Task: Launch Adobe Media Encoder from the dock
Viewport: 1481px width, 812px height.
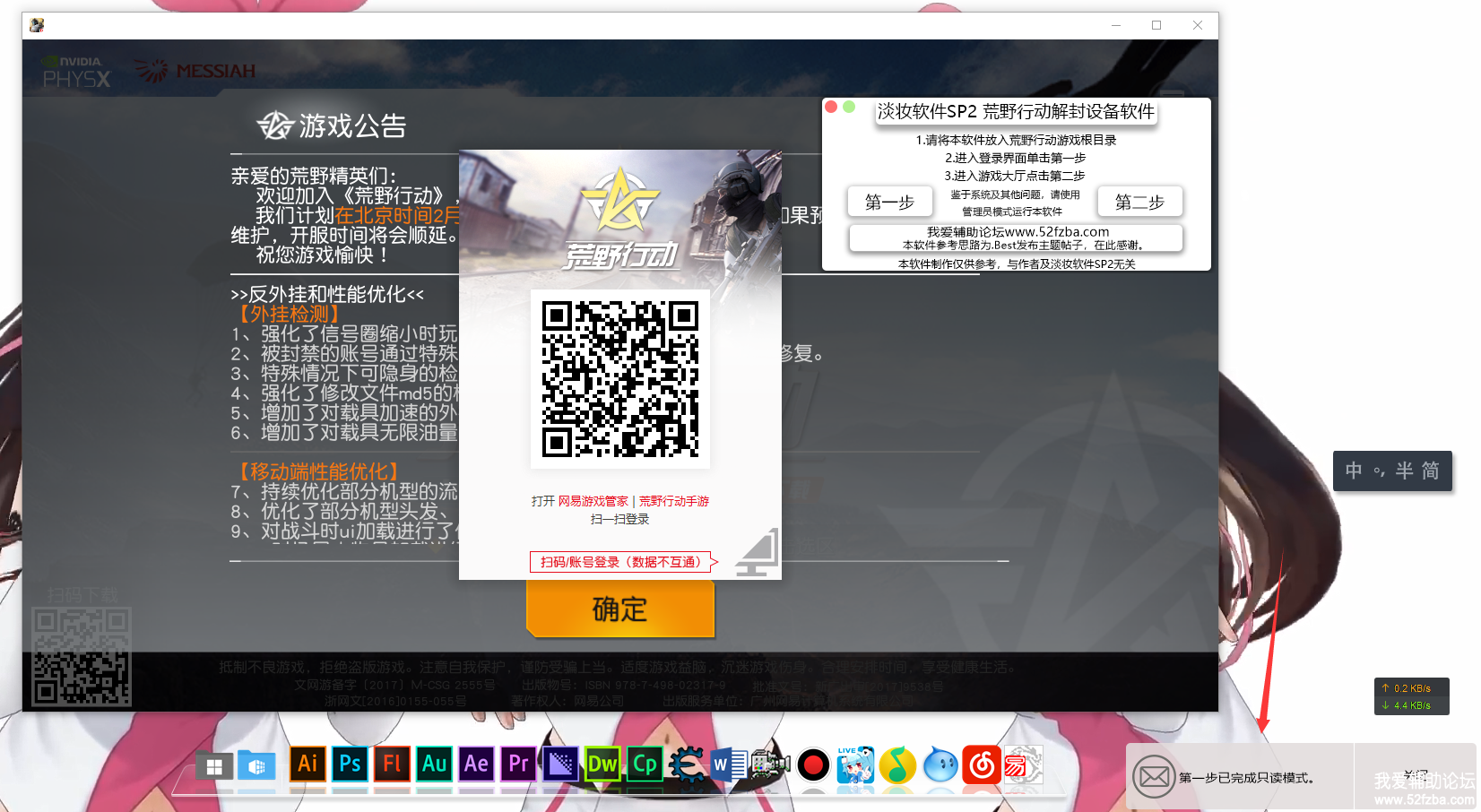Action: coord(561,764)
